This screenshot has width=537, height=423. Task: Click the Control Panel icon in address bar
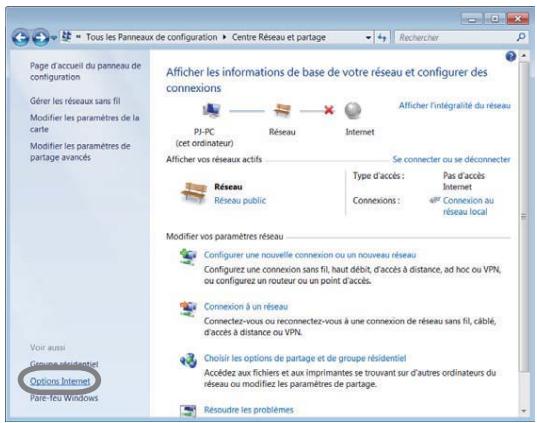point(66,37)
